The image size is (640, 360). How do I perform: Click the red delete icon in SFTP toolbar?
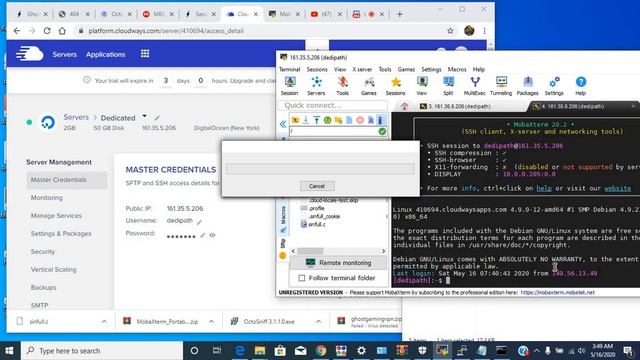pyautogui.click(x=360, y=120)
